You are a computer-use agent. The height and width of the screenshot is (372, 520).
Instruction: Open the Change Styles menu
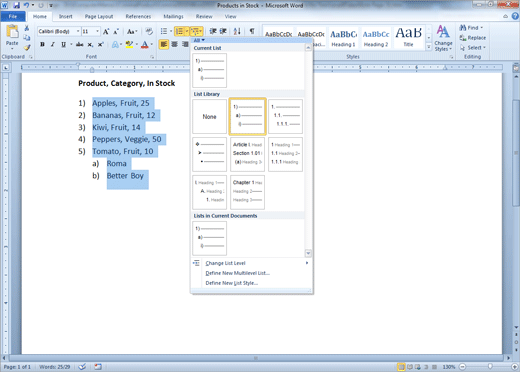tap(443, 39)
